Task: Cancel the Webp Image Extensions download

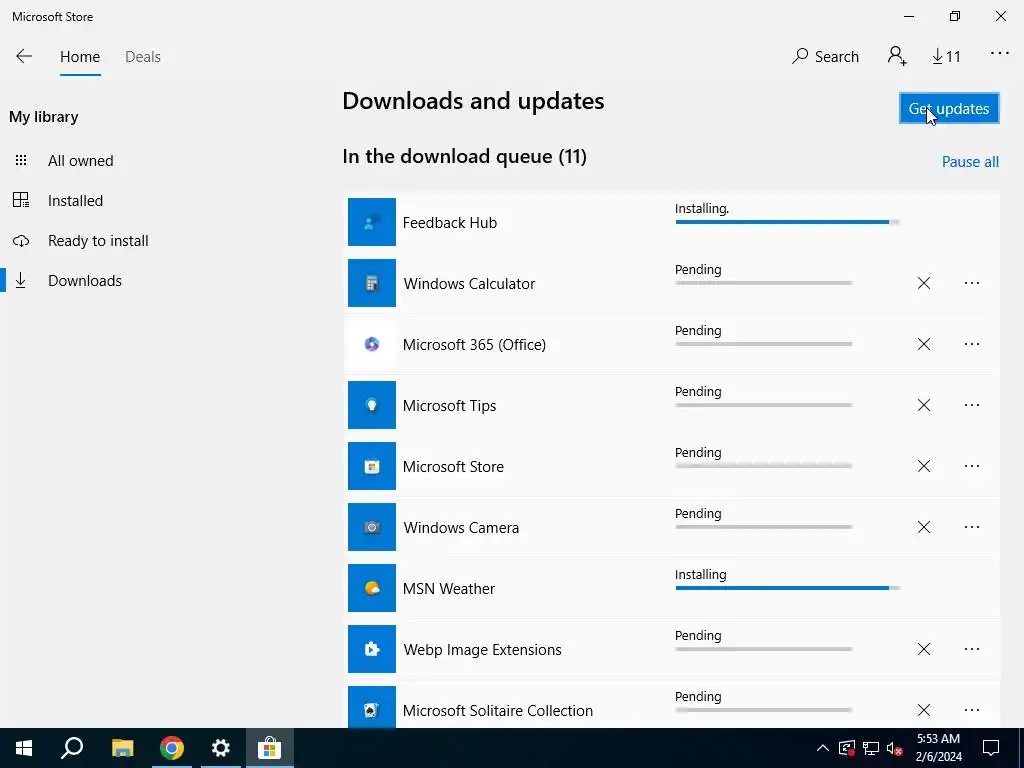Action: [923, 649]
